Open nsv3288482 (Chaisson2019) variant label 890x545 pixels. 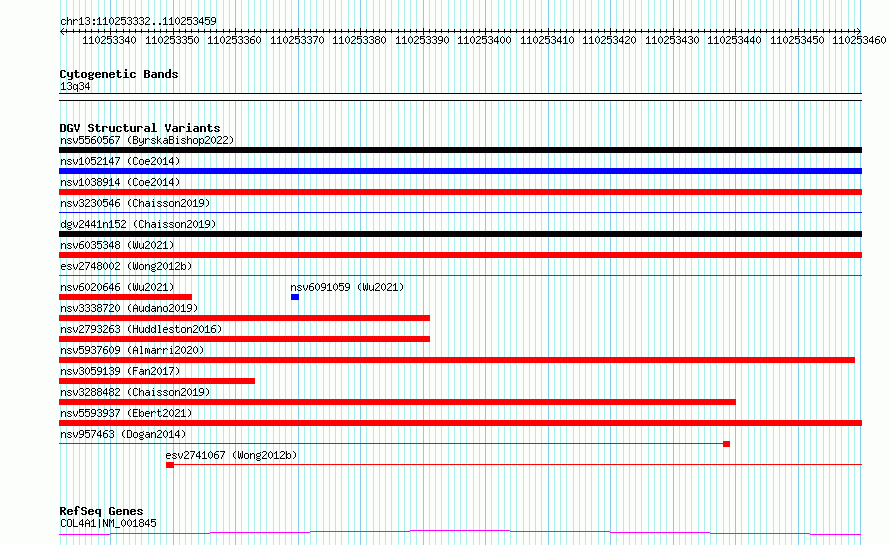[x=135, y=392]
